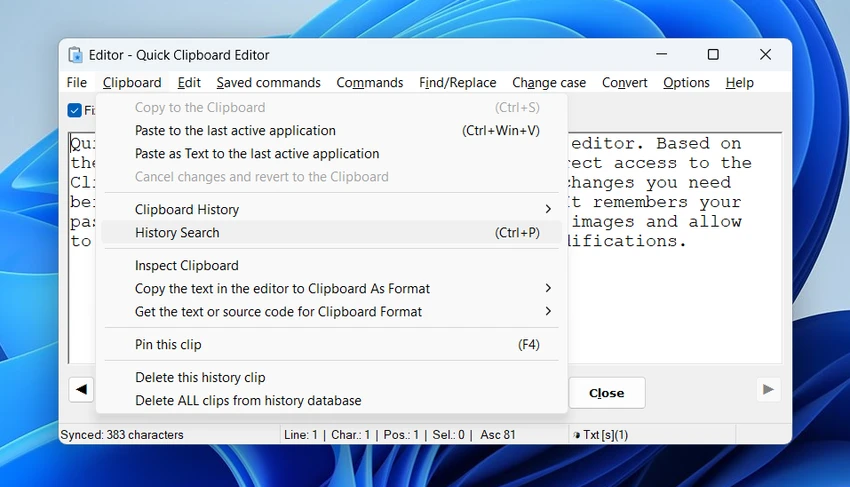Open the Options menu
The width and height of the screenshot is (850, 487).
click(686, 82)
